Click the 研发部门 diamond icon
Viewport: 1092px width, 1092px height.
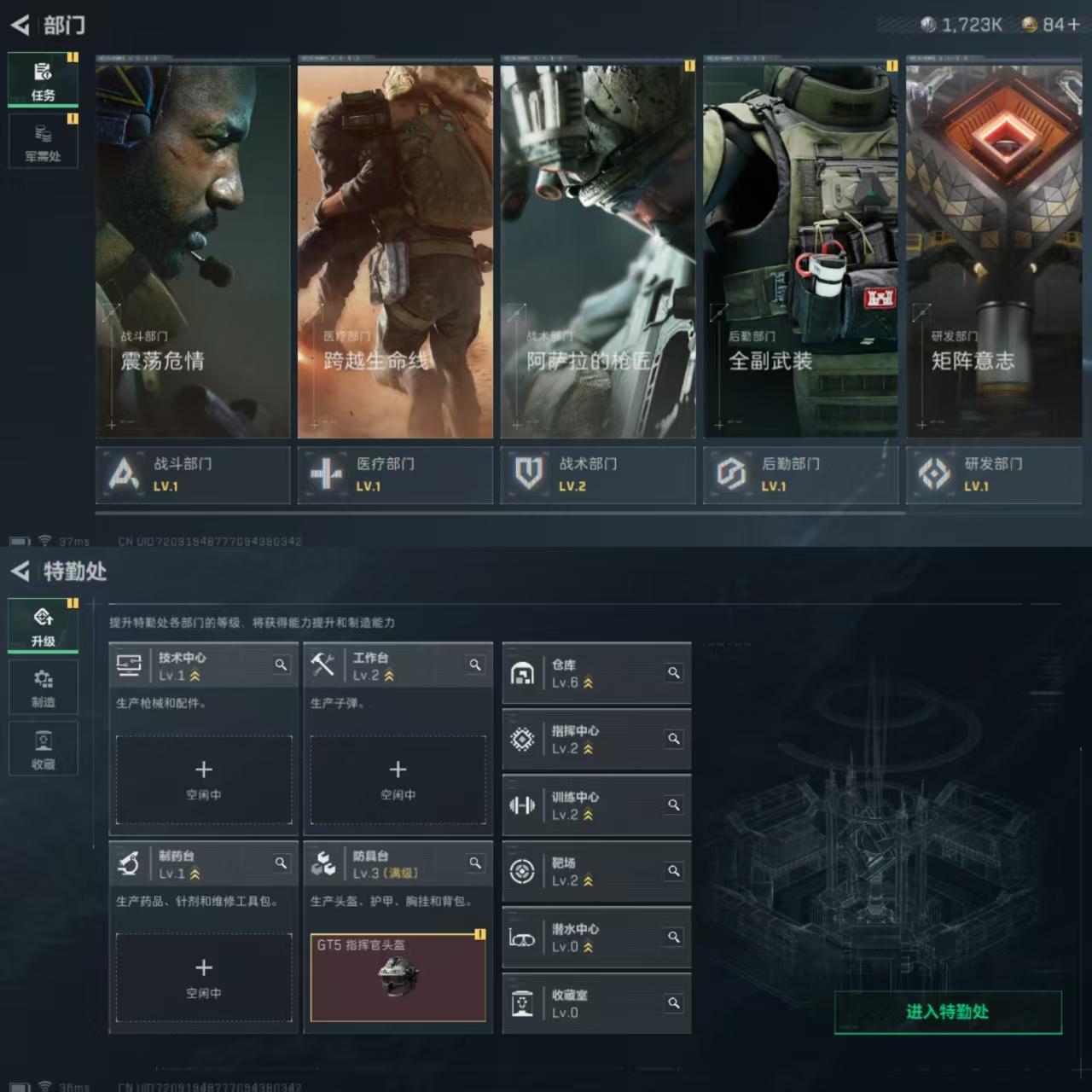[934, 473]
